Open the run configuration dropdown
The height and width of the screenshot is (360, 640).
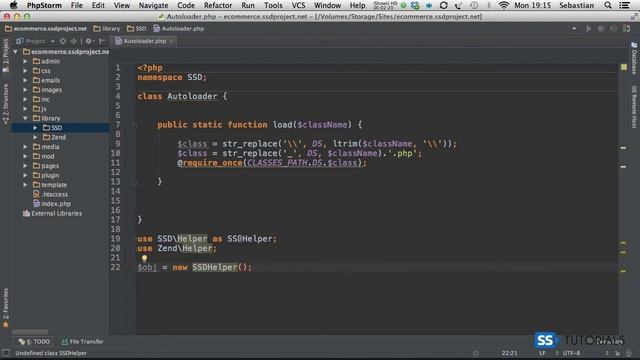tap(574, 29)
